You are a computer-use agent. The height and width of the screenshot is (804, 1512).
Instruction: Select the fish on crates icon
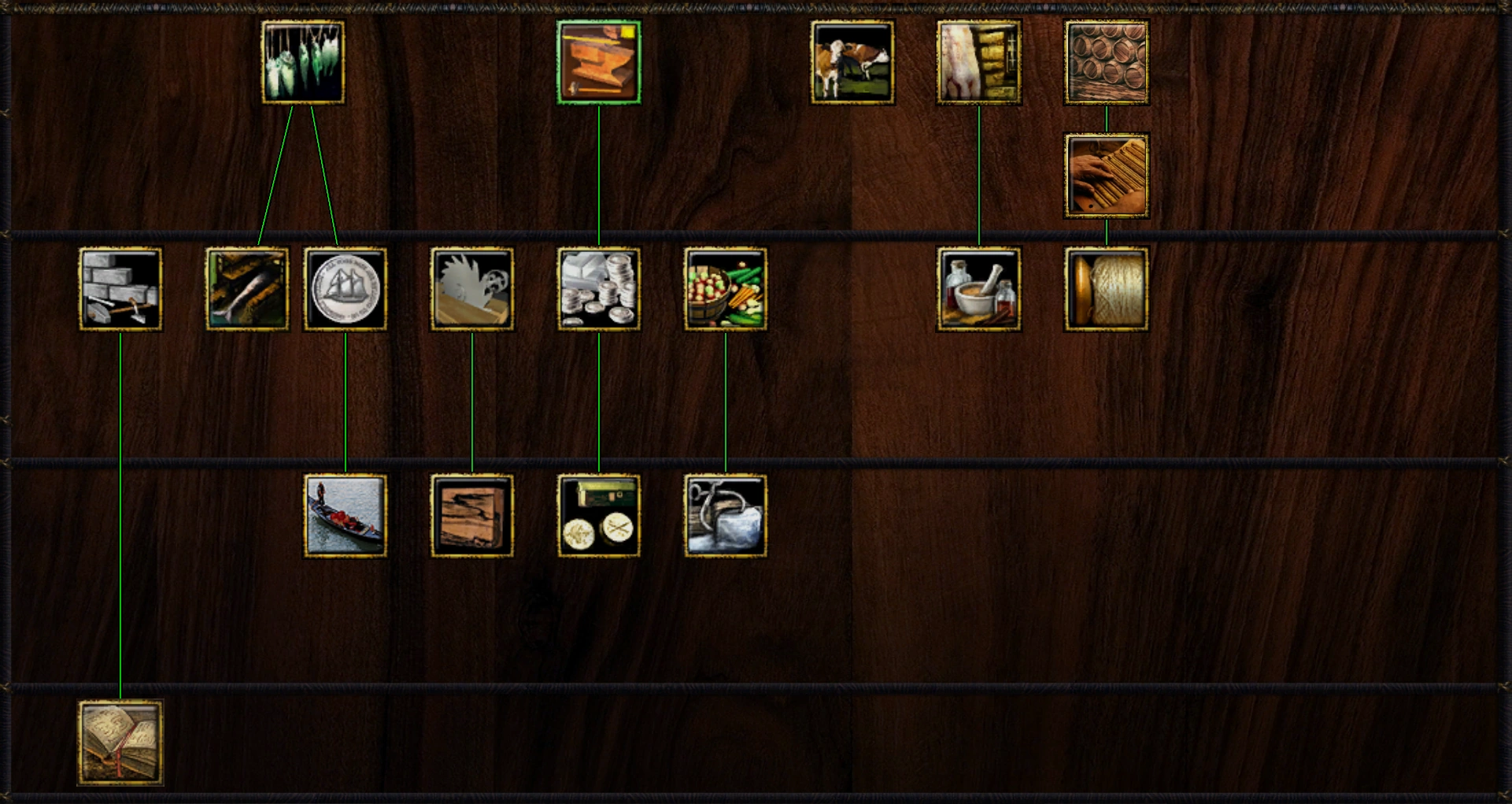click(x=247, y=289)
